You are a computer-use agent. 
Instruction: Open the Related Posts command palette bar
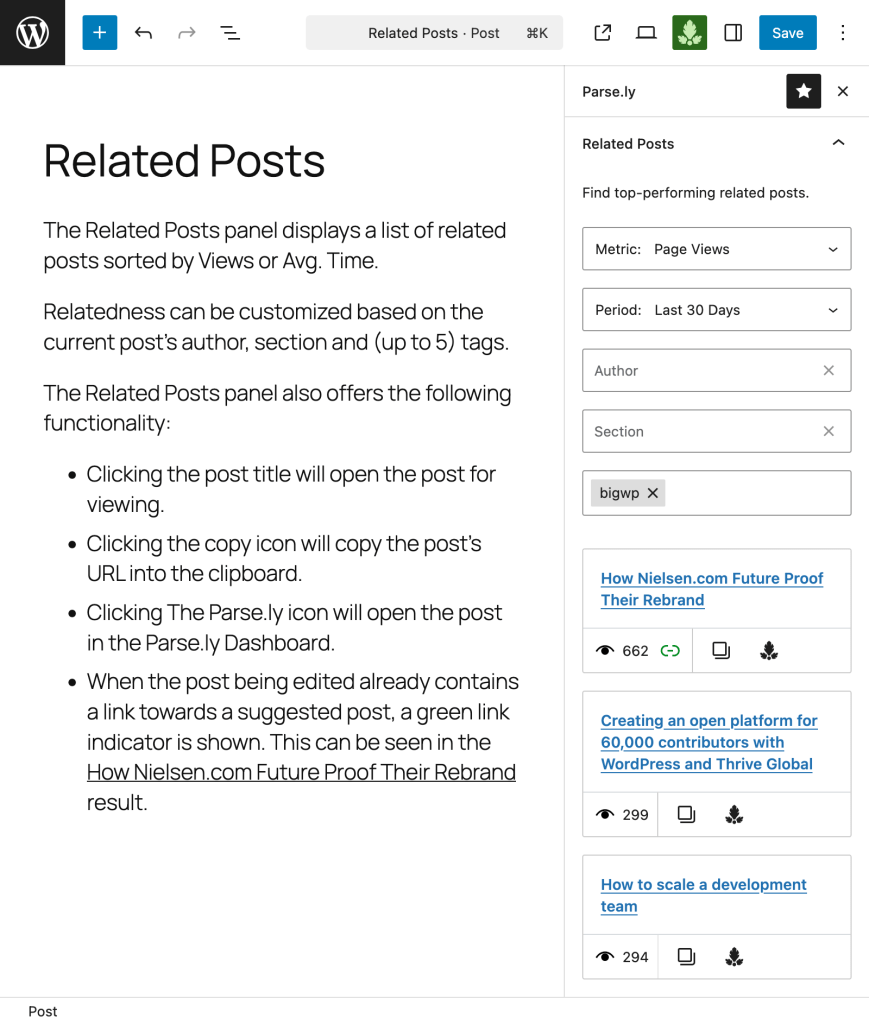coord(434,33)
